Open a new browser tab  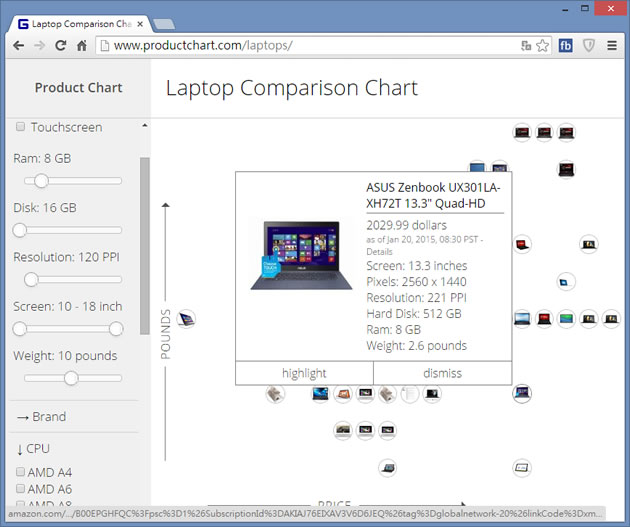pyautogui.click(x=164, y=24)
